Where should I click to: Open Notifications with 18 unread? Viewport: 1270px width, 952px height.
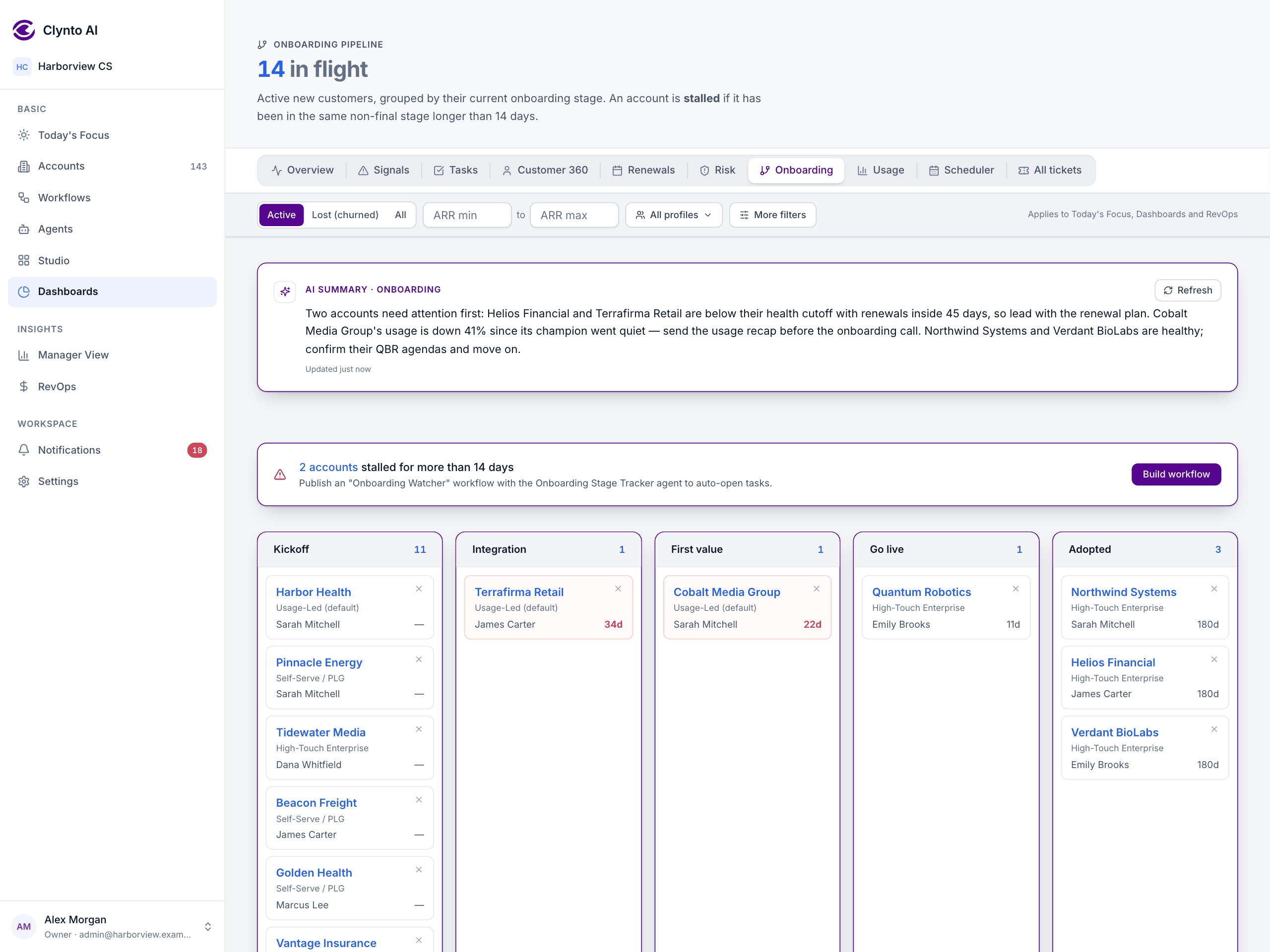[x=112, y=450]
